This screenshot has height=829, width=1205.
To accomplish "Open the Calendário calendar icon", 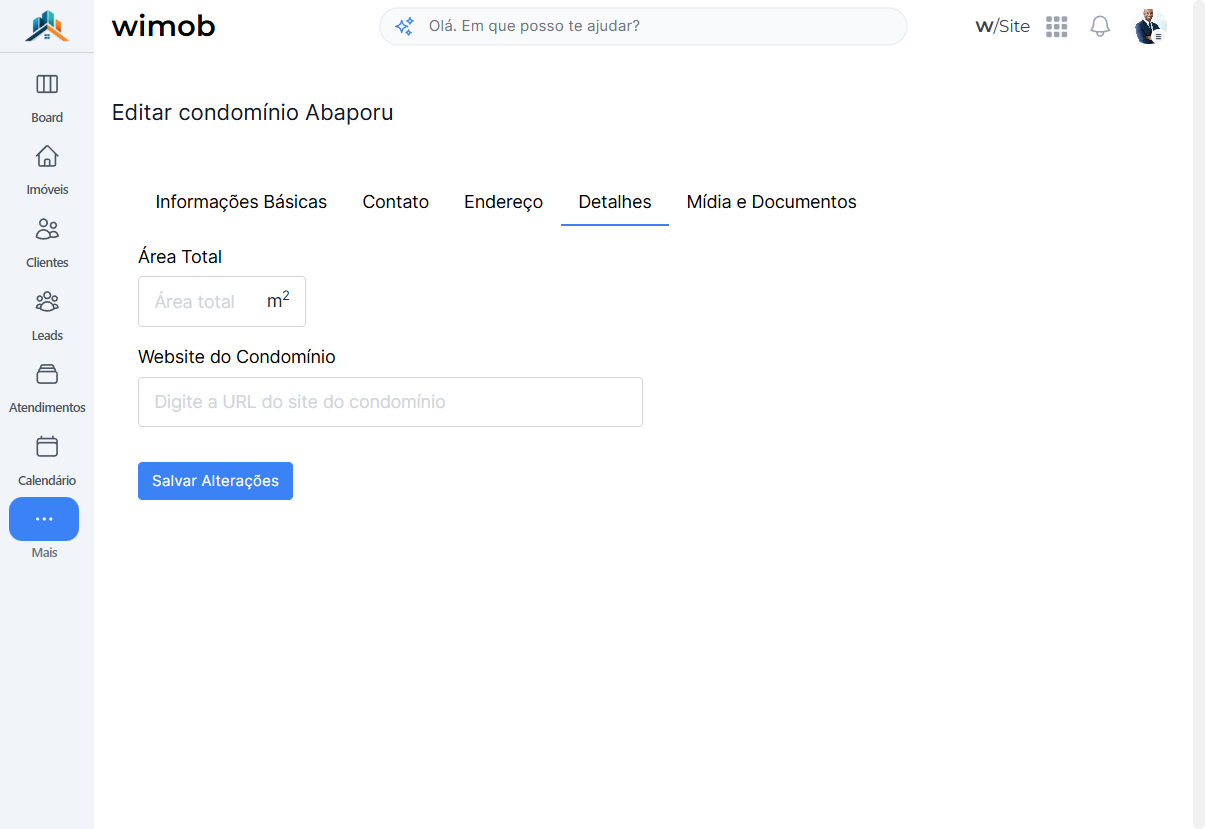I will [x=47, y=446].
